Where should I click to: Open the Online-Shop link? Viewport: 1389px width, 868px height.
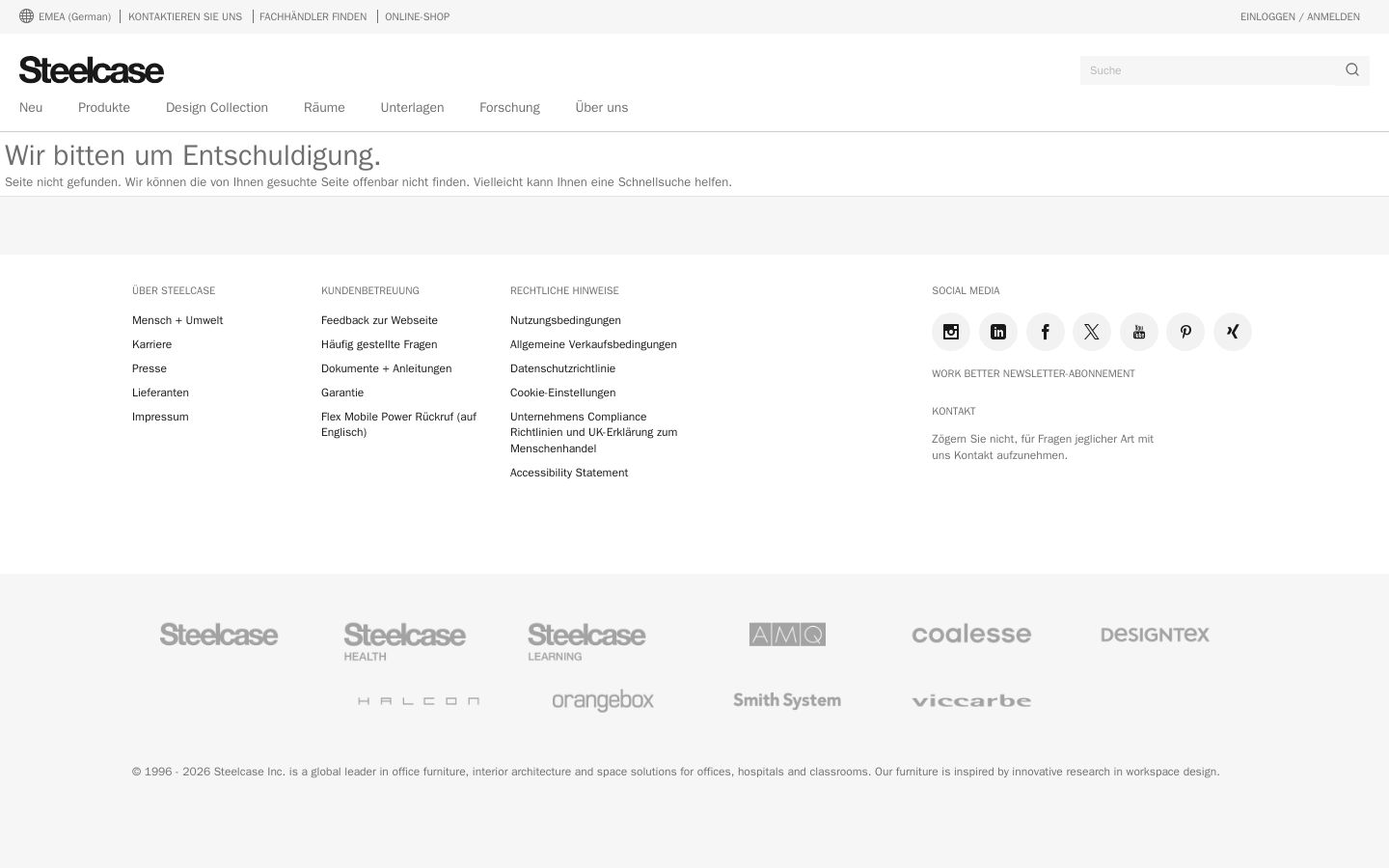[x=417, y=16]
